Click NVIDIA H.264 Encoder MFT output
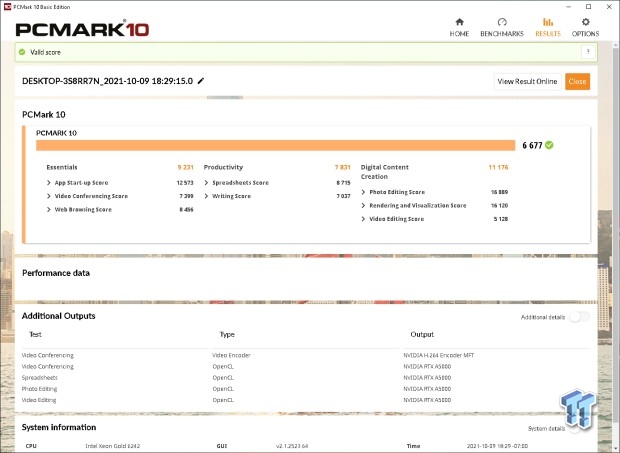This screenshot has height=453, width=620. click(439, 355)
